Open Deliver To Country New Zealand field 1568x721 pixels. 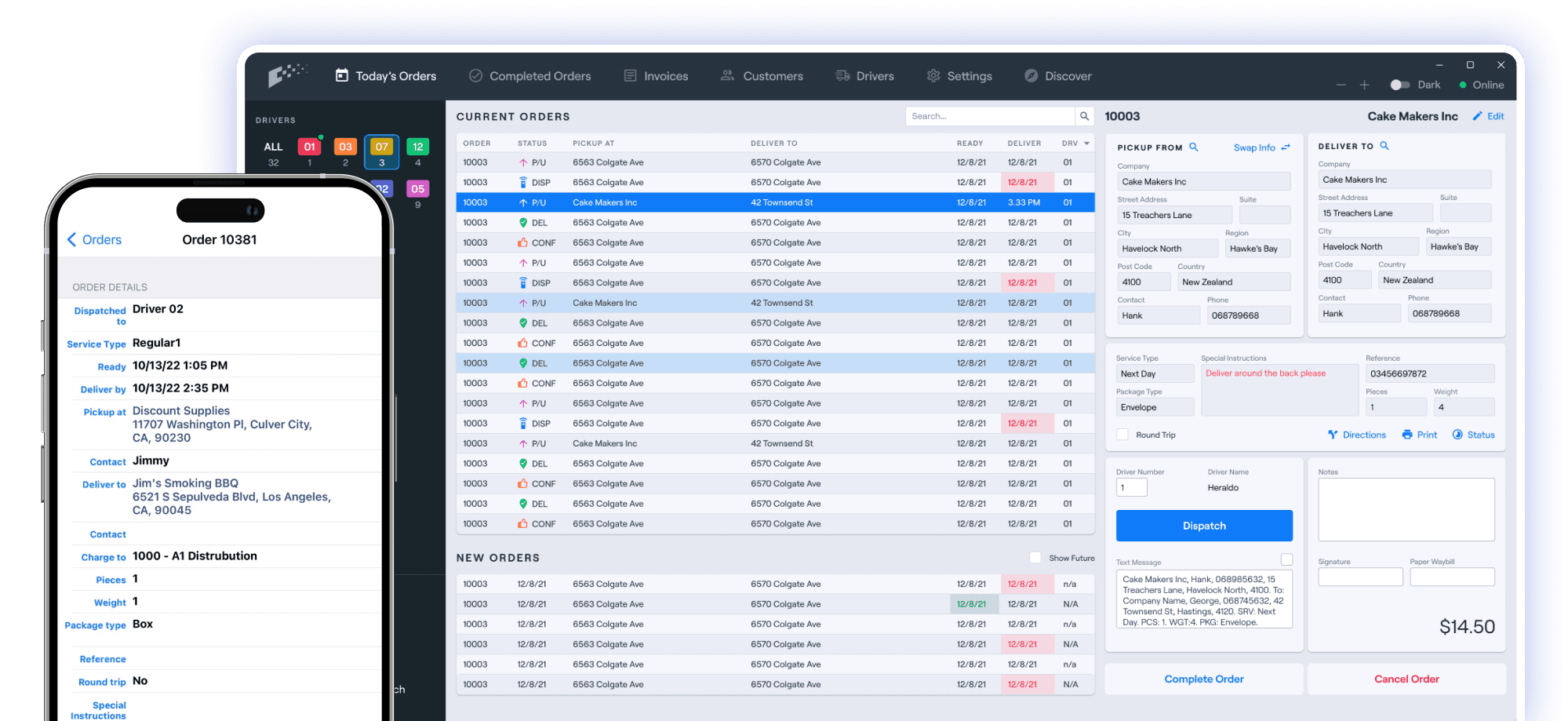pos(1435,280)
